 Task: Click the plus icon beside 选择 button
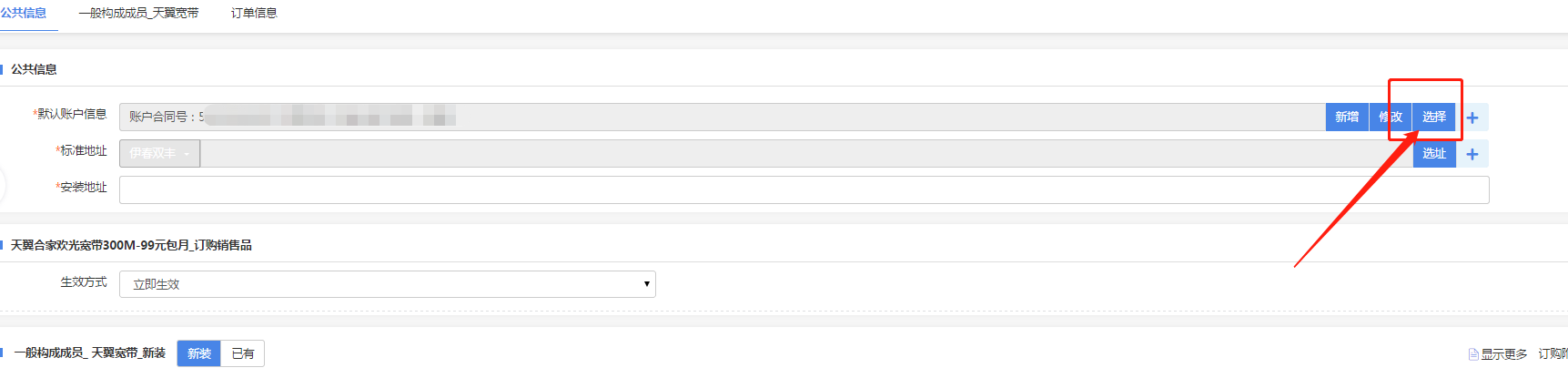tap(1472, 118)
